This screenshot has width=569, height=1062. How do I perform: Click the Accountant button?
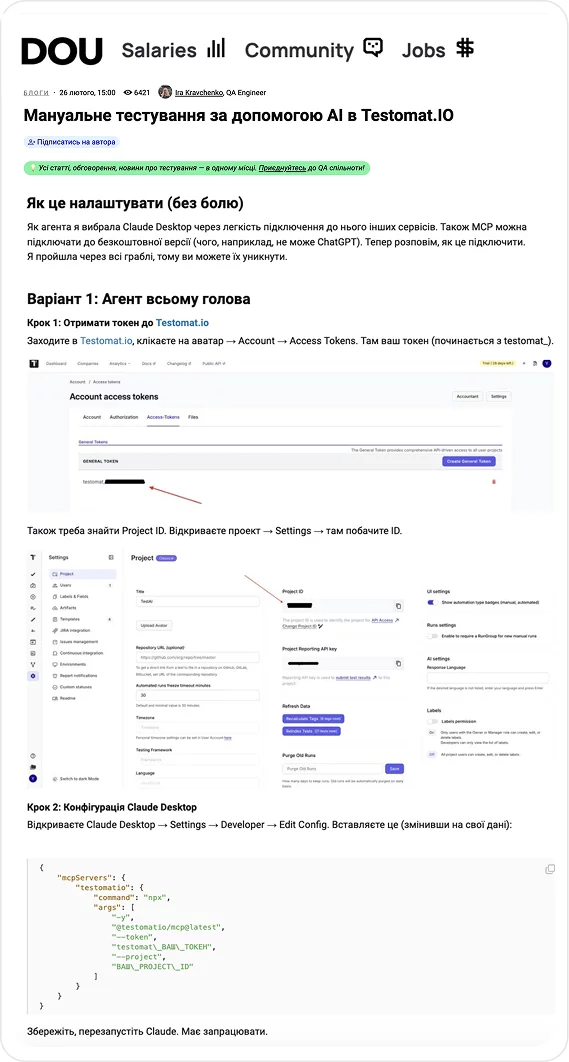click(x=467, y=396)
